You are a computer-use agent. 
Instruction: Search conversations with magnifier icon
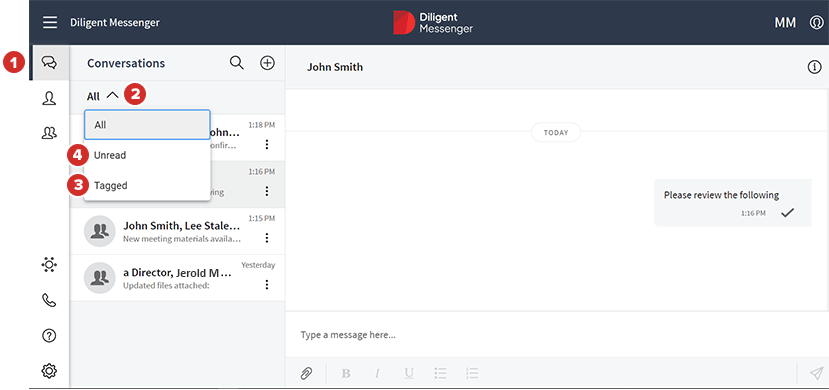237,63
